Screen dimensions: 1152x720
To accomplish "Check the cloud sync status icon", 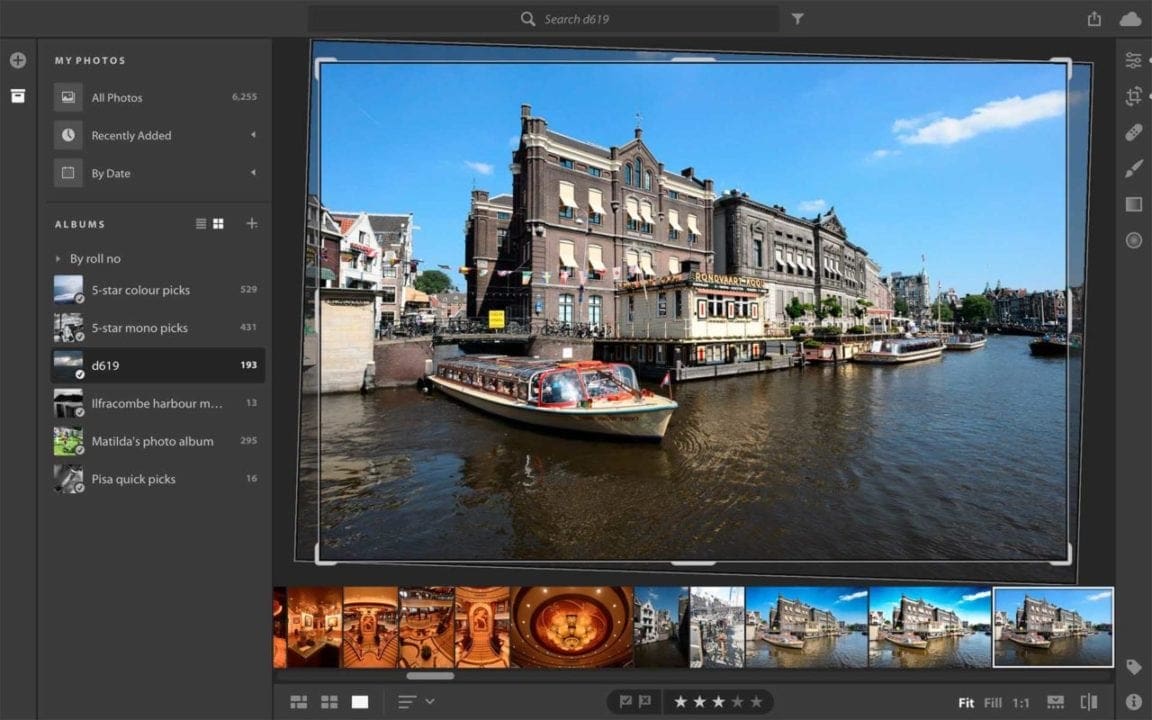I will [x=1131, y=19].
